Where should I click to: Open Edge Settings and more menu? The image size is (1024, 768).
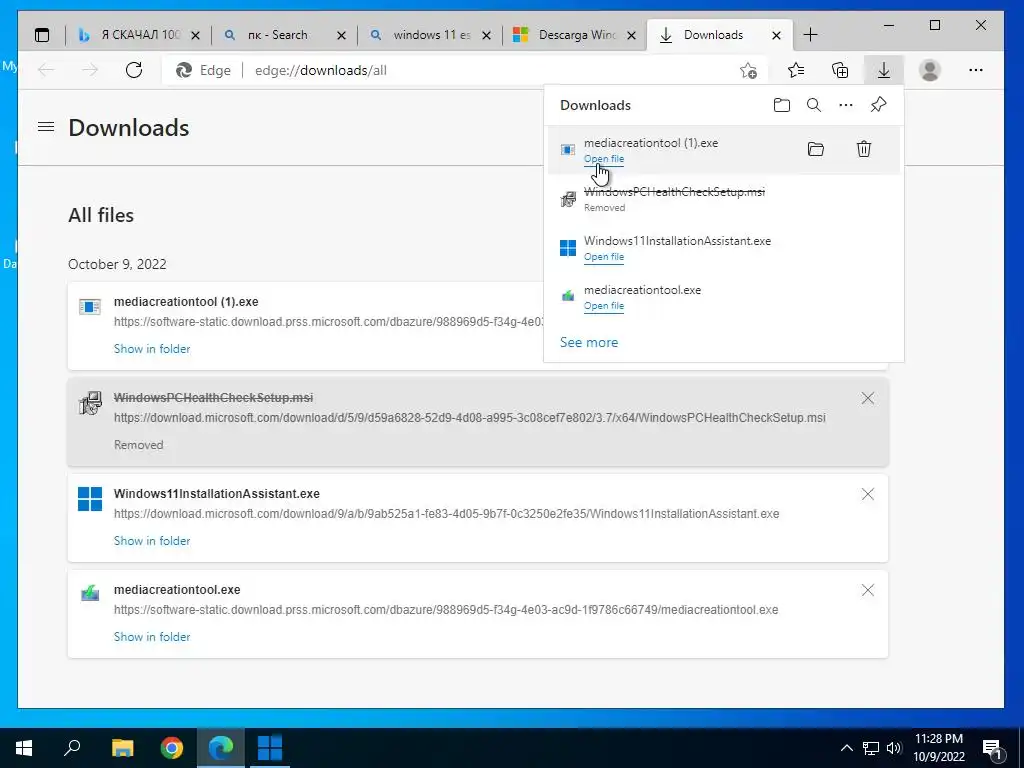[x=976, y=70]
